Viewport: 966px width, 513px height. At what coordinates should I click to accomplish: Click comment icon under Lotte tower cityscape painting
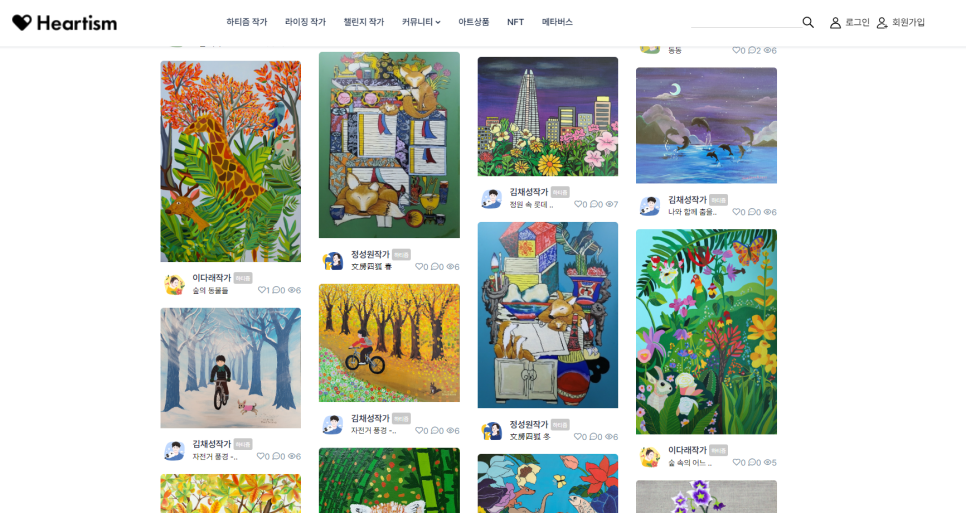pyautogui.click(x=594, y=204)
